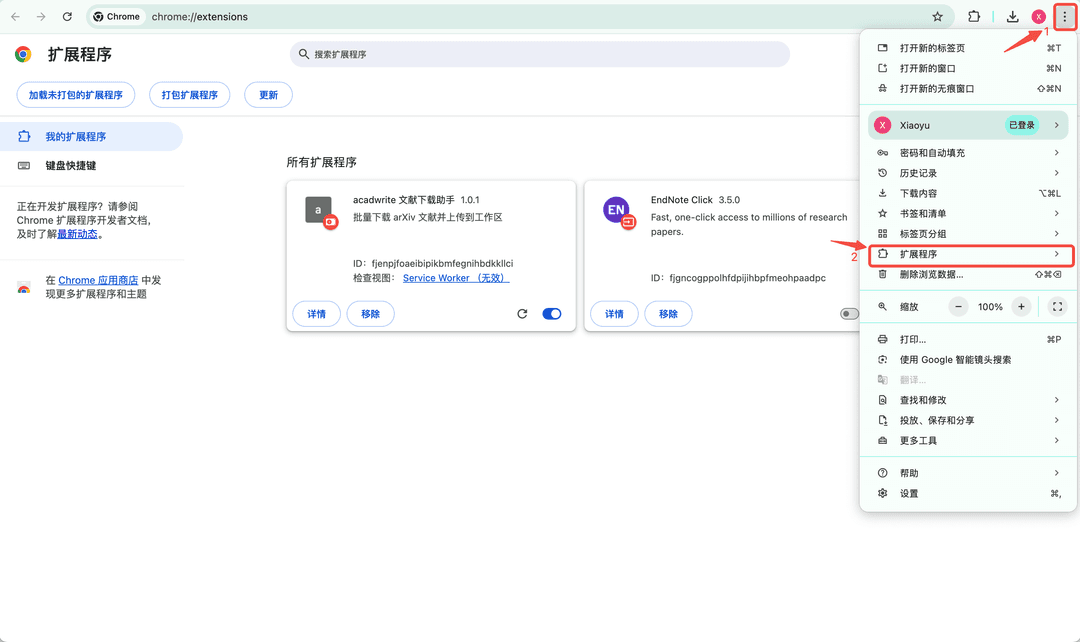Enter fullscreen with the zoom row icon
Image resolution: width=1080 pixels, height=642 pixels.
pyautogui.click(x=1057, y=307)
